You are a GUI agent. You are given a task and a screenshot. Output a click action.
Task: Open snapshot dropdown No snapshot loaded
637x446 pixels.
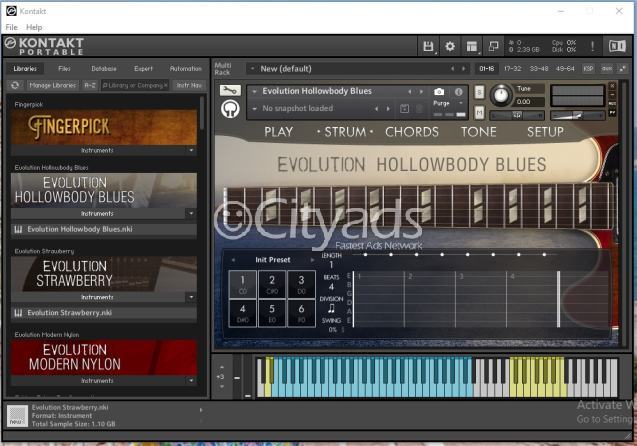pyautogui.click(x=254, y=108)
